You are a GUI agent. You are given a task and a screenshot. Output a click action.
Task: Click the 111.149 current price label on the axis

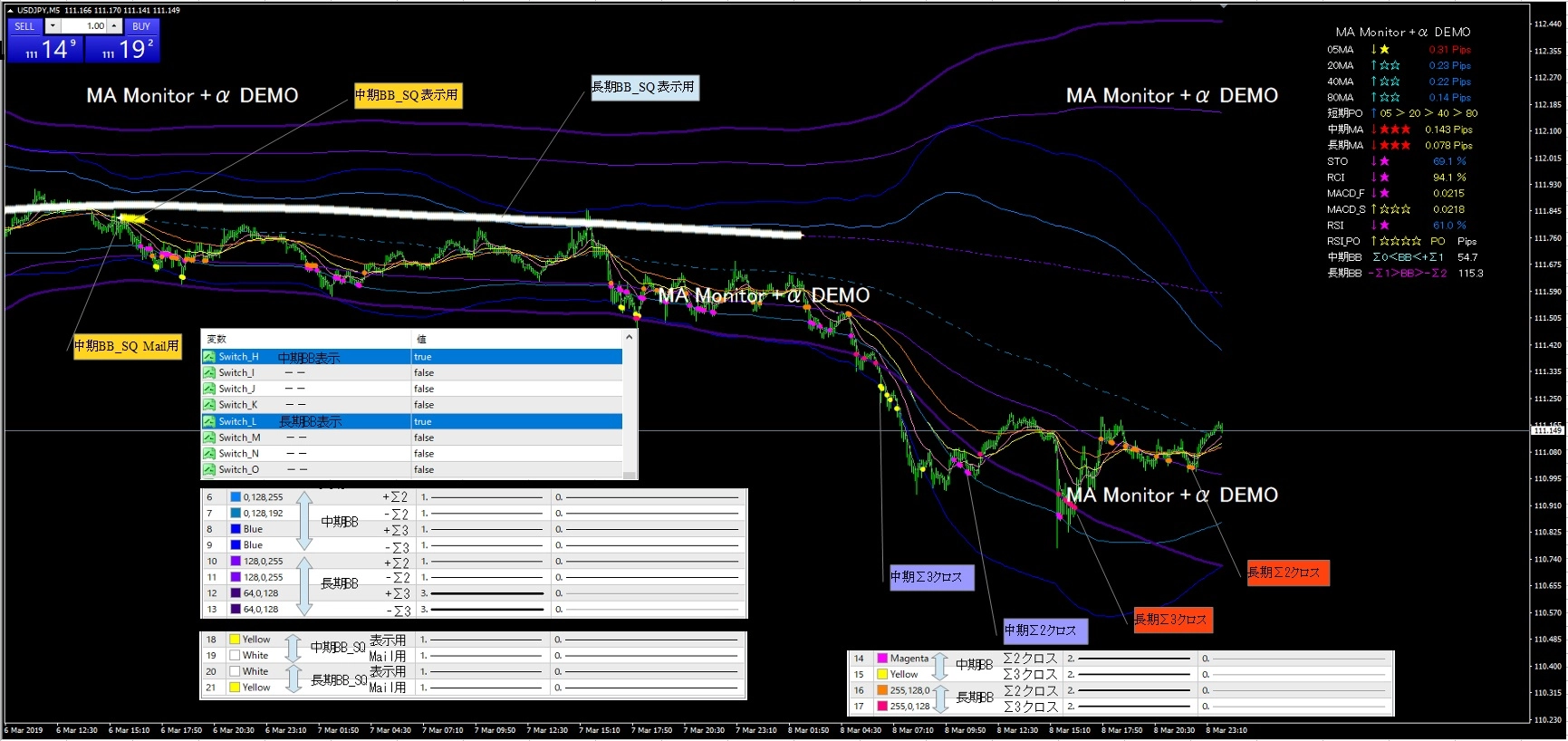[x=1547, y=430]
